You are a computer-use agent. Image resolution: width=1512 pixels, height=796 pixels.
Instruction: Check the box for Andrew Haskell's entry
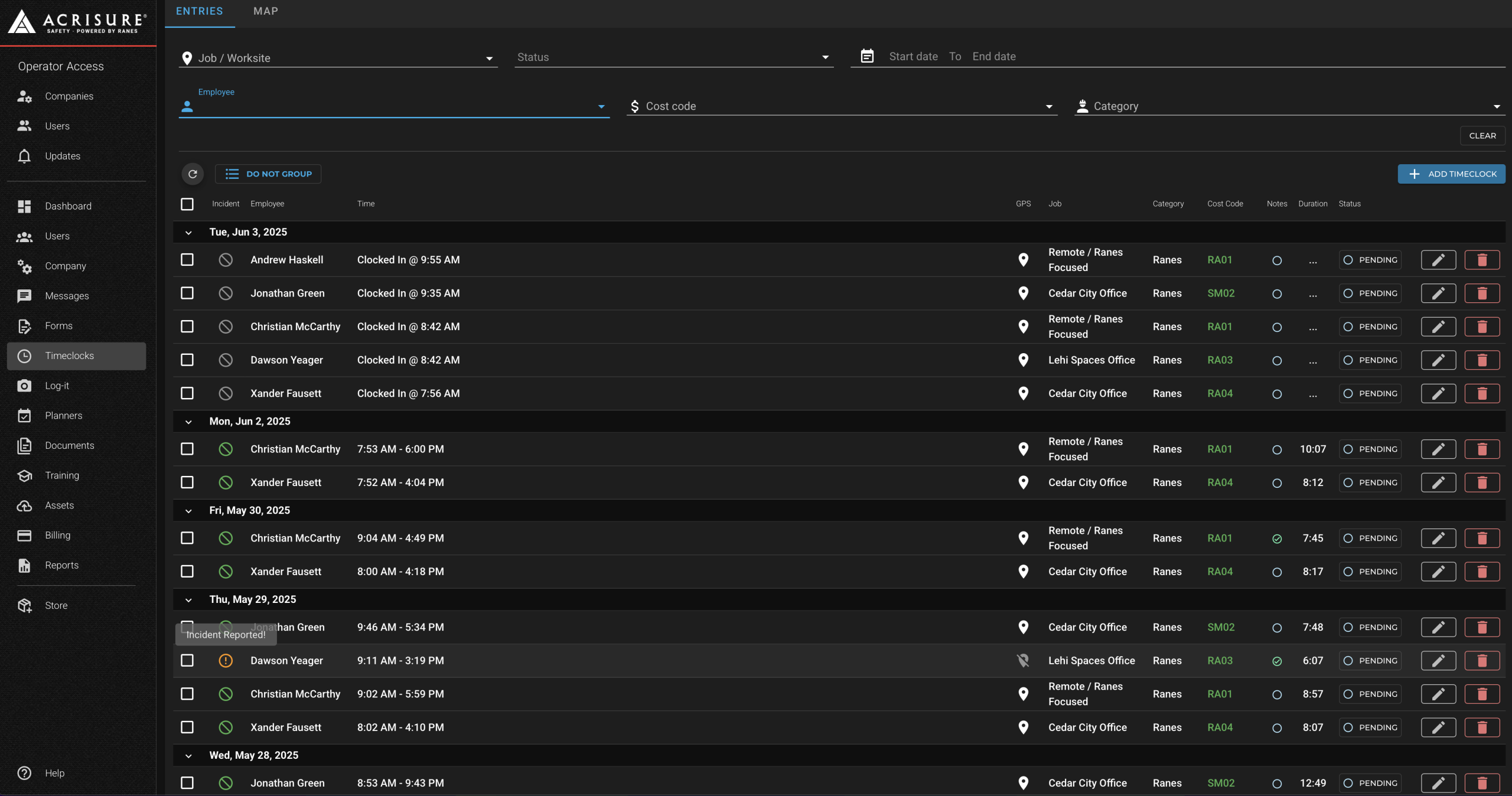187,260
